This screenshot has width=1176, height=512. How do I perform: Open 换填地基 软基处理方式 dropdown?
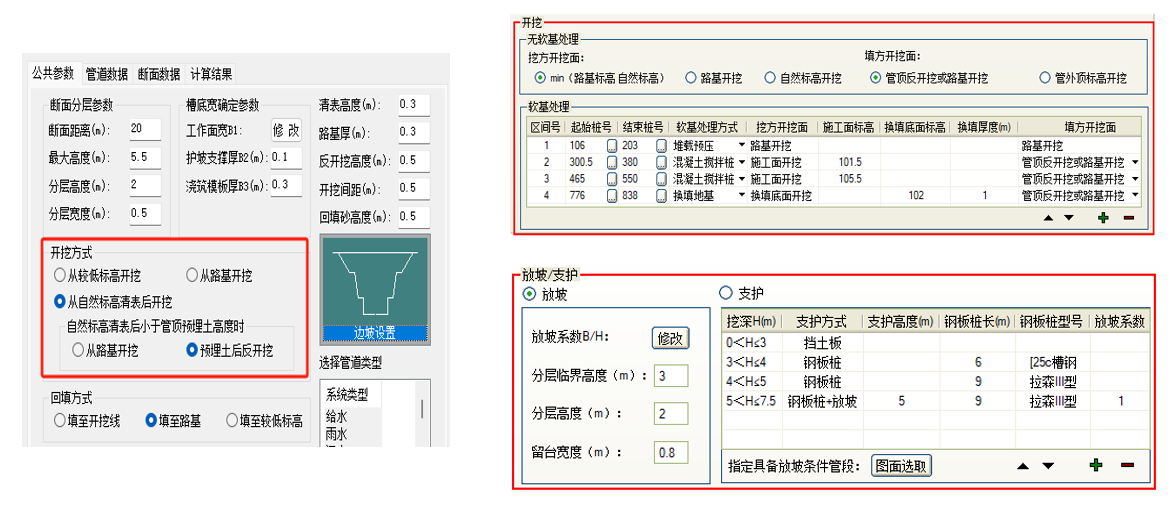coord(741,196)
